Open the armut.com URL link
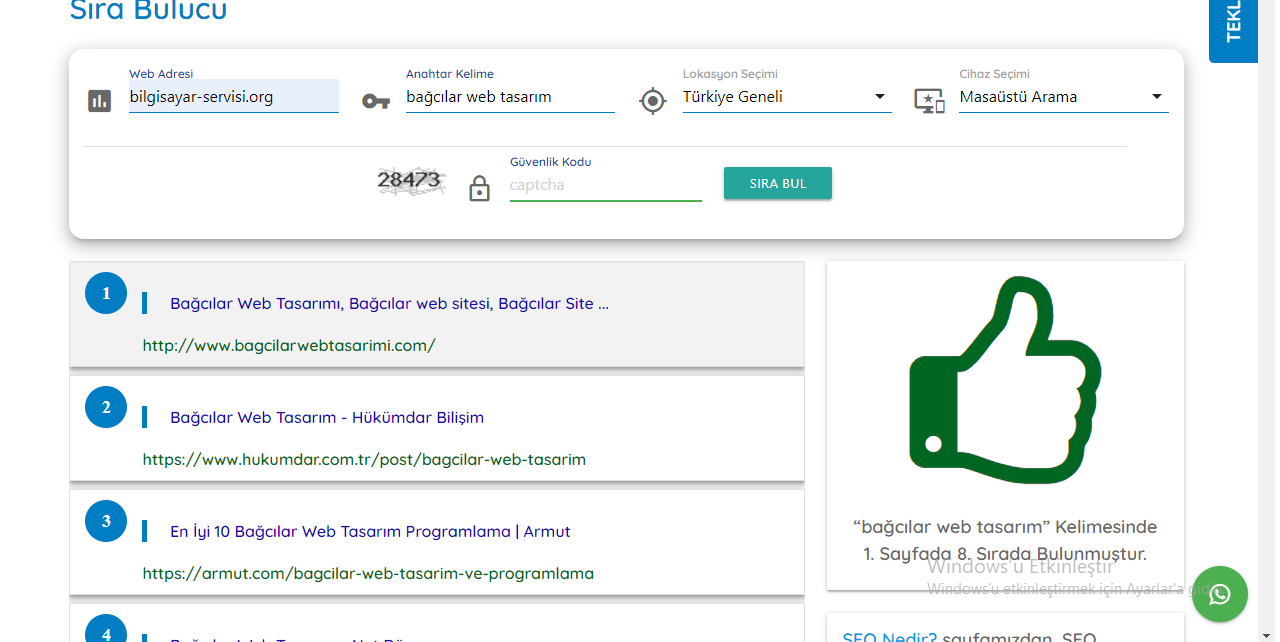 368,574
